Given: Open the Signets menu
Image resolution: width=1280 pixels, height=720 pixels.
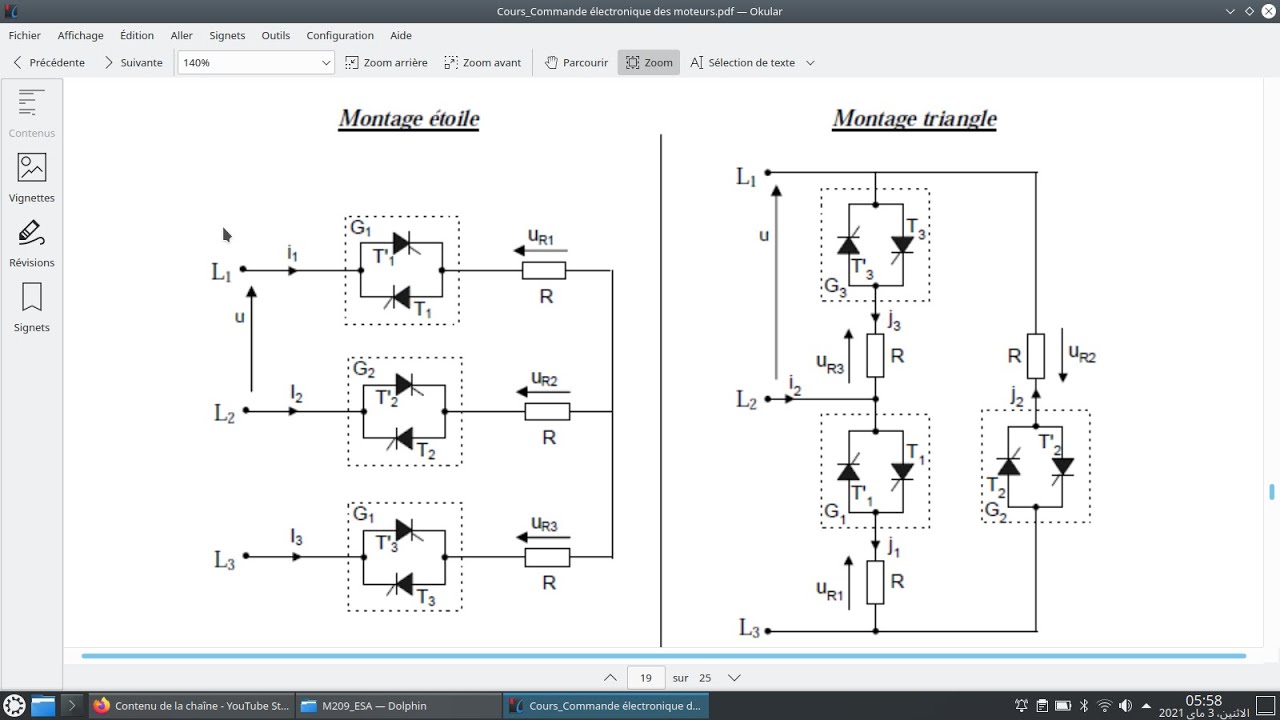Looking at the screenshot, I should pyautogui.click(x=227, y=35).
